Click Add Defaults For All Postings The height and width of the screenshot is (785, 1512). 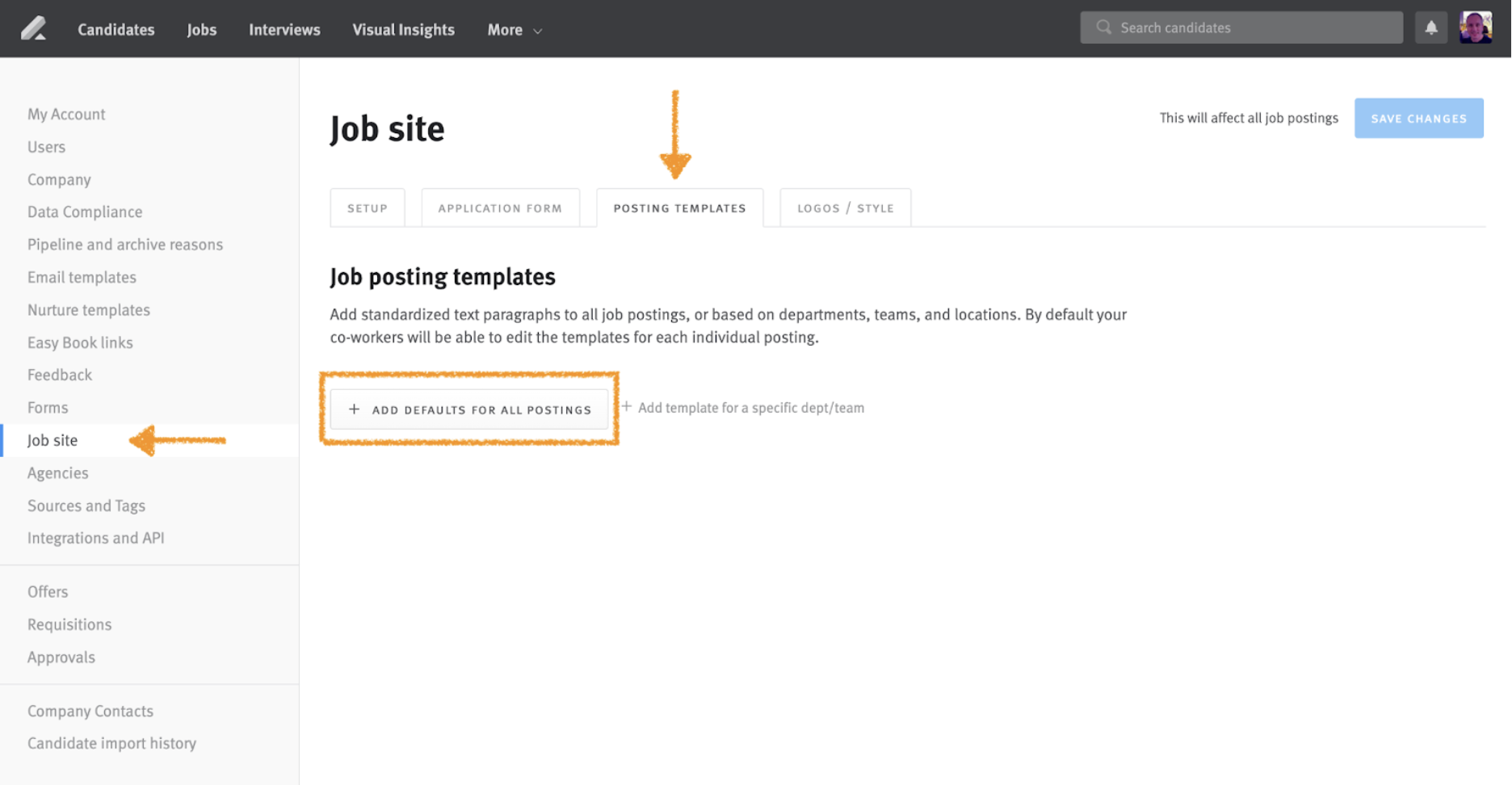469,409
